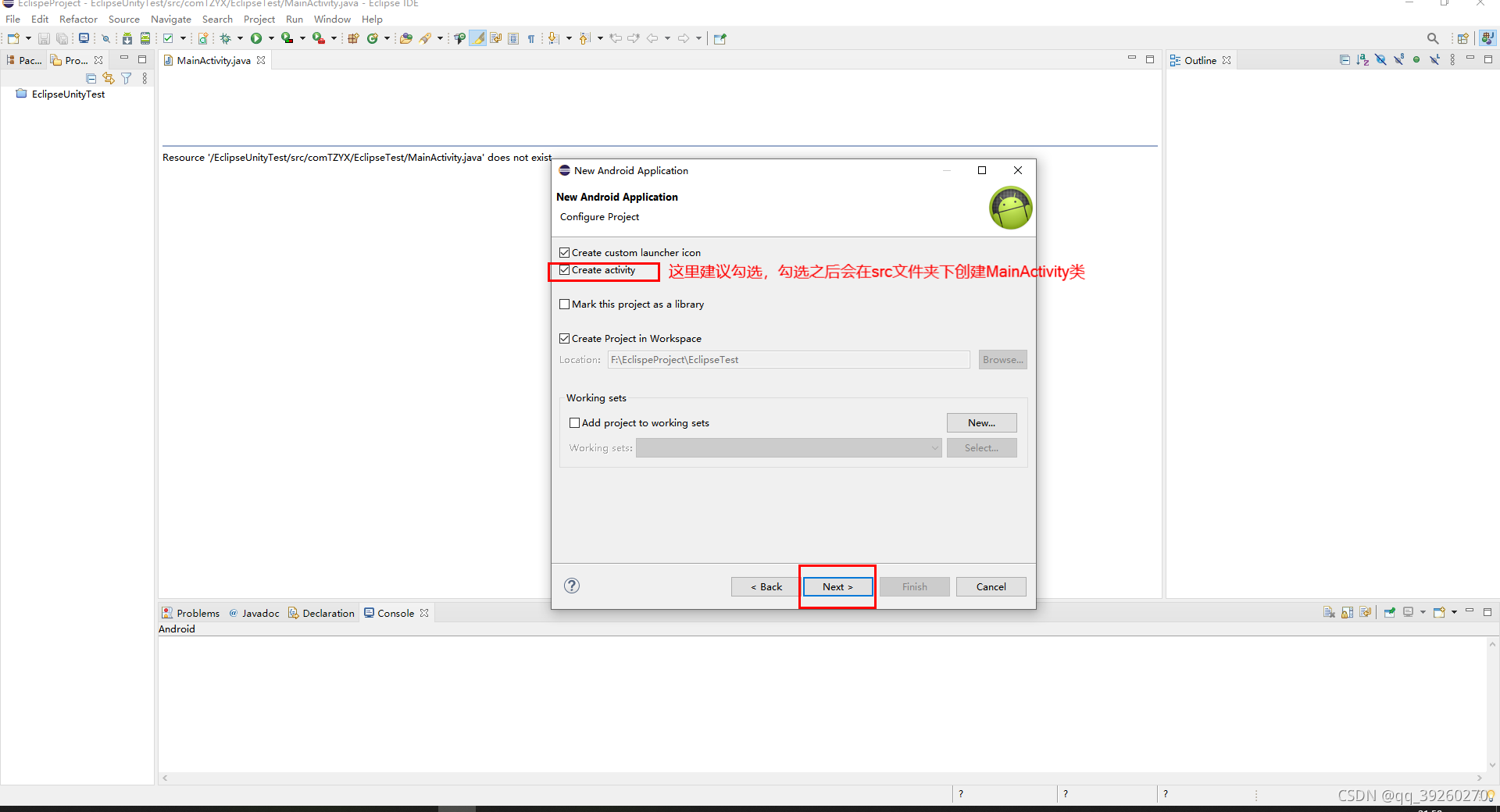Click Hide Non-Public Members green dot icon
1500x812 pixels.
pyautogui.click(x=1416, y=60)
